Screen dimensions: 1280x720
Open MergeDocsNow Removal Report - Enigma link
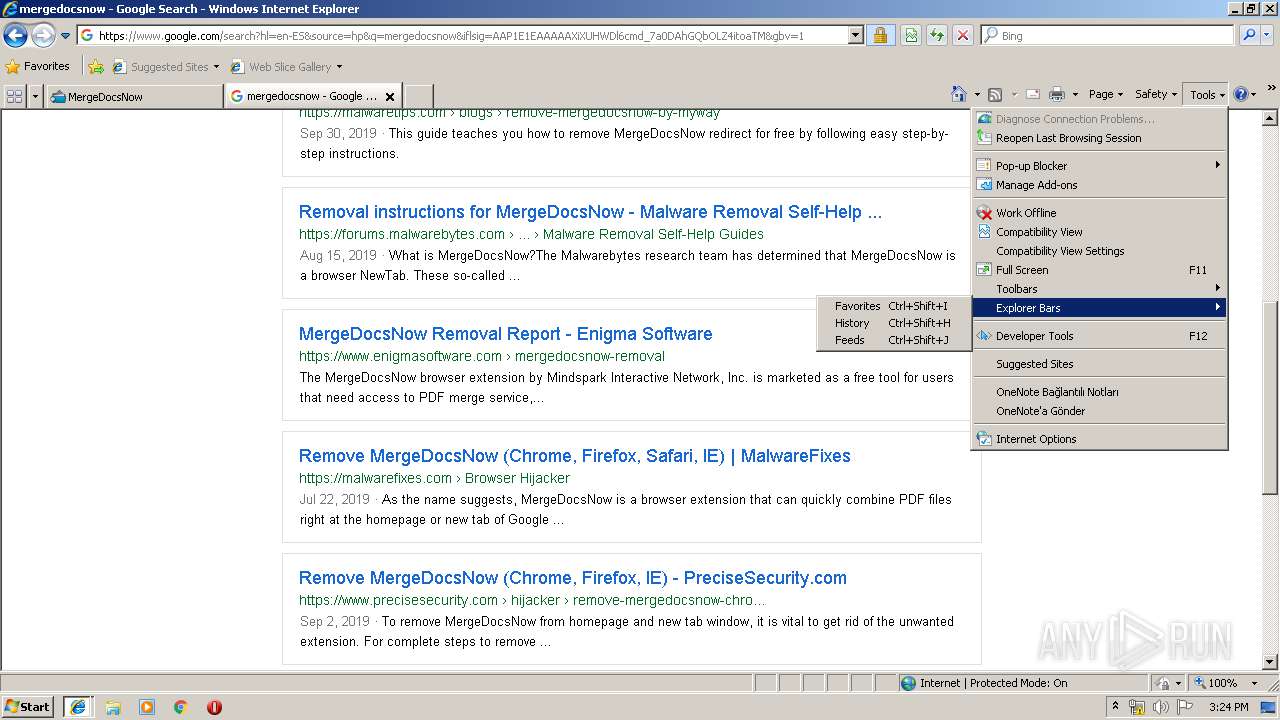506,334
